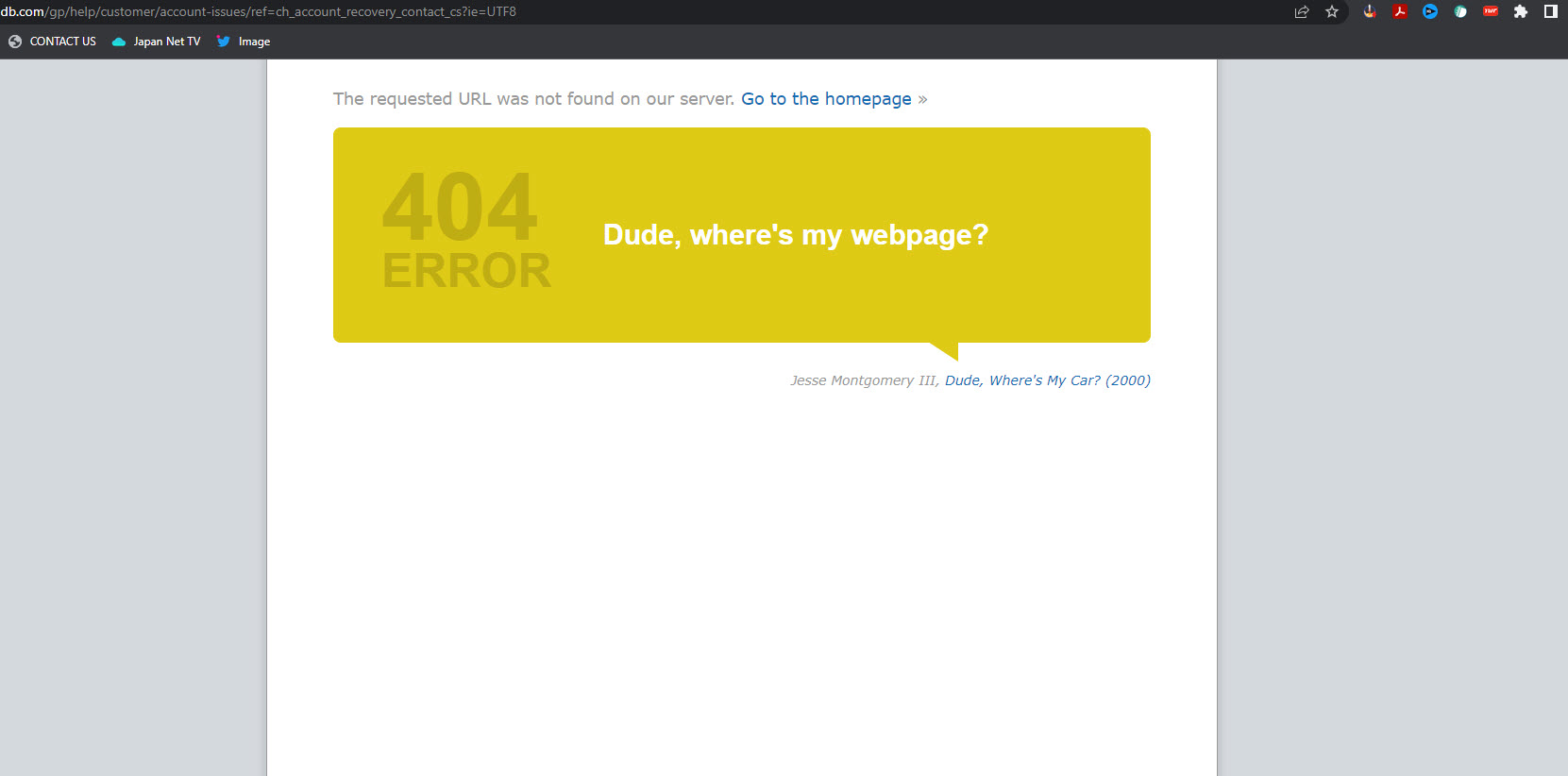Click the share this page icon

pos(1302,12)
